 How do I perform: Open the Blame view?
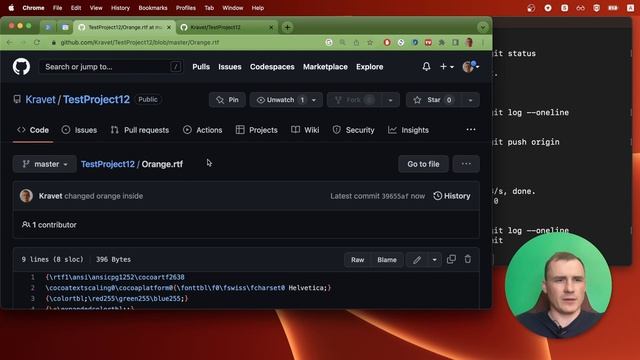coord(387,260)
